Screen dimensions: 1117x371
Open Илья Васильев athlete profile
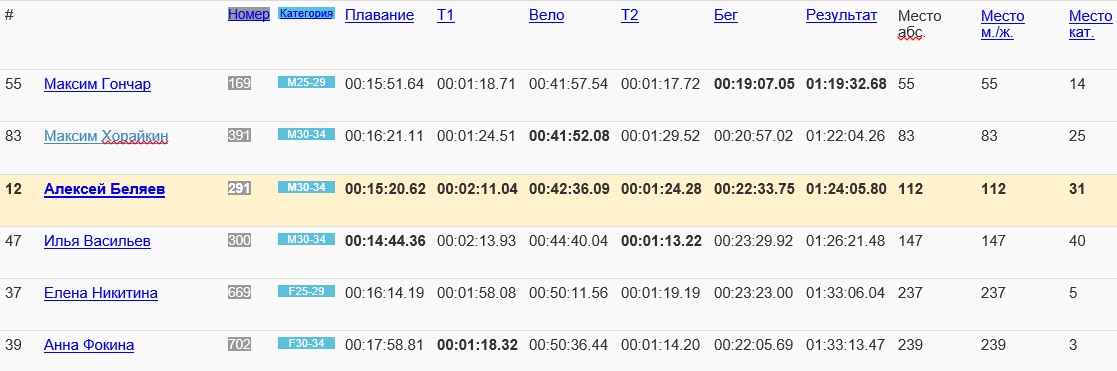[x=97, y=241]
